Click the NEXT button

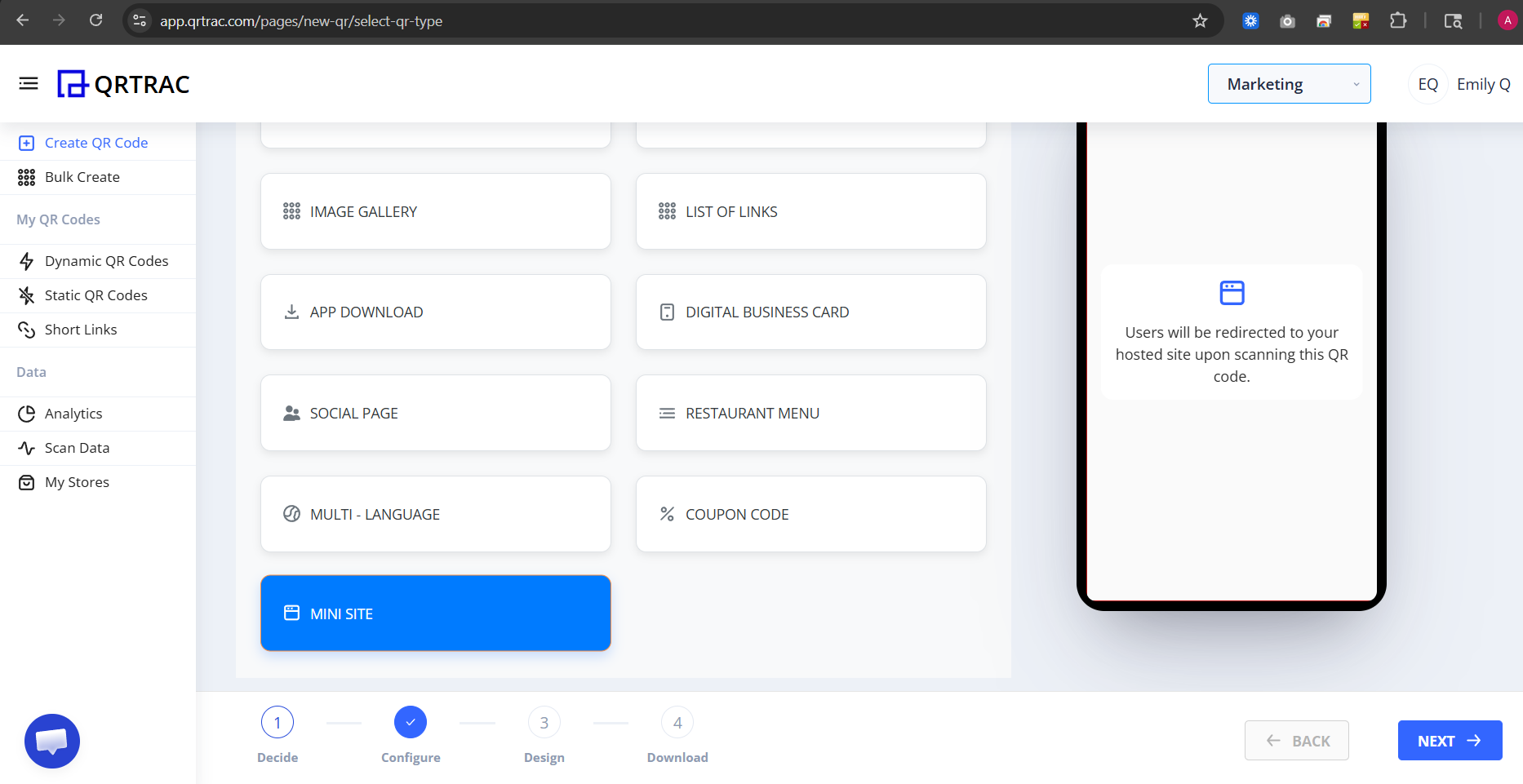point(1450,740)
